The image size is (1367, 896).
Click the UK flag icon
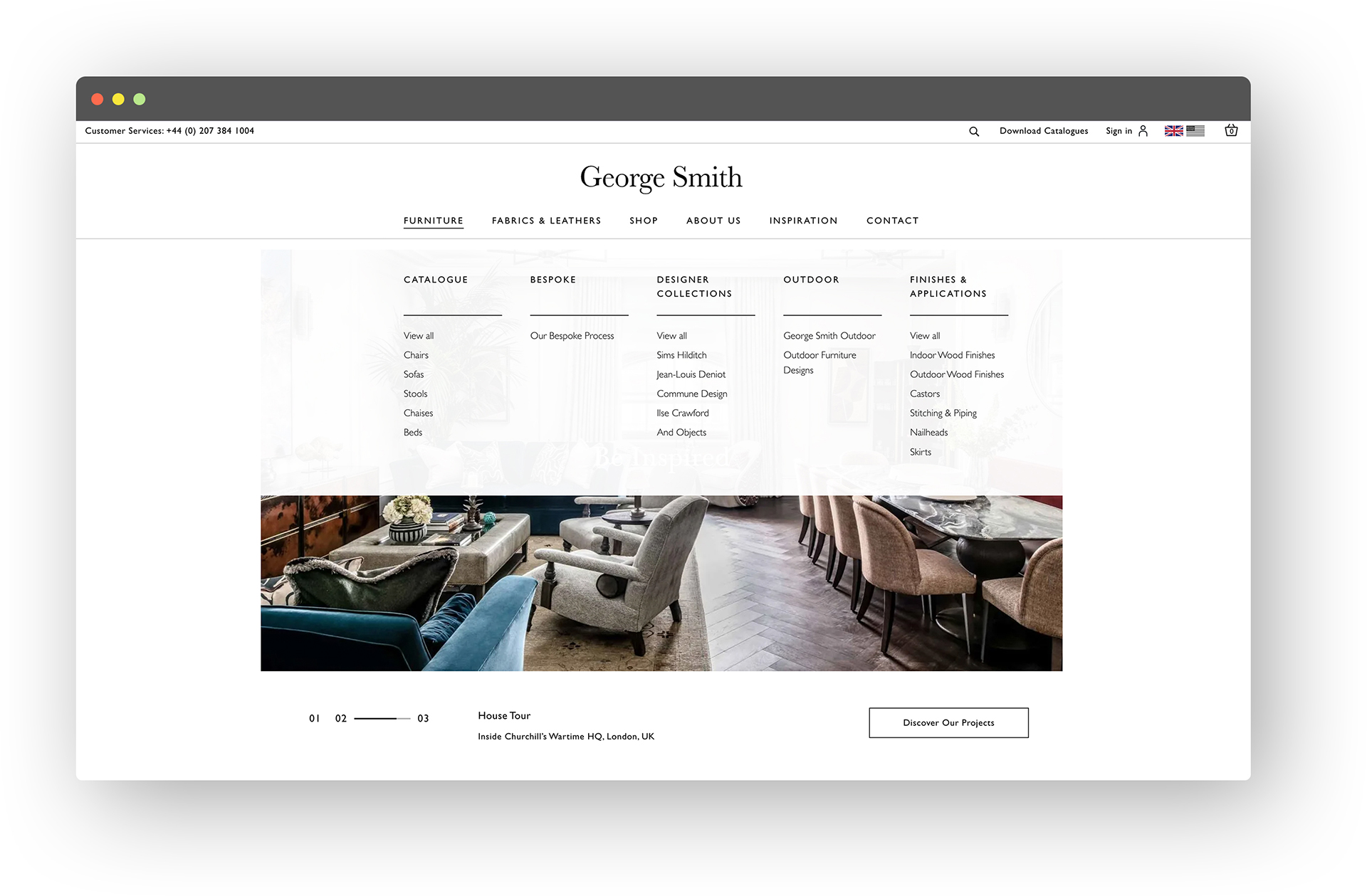1173,130
